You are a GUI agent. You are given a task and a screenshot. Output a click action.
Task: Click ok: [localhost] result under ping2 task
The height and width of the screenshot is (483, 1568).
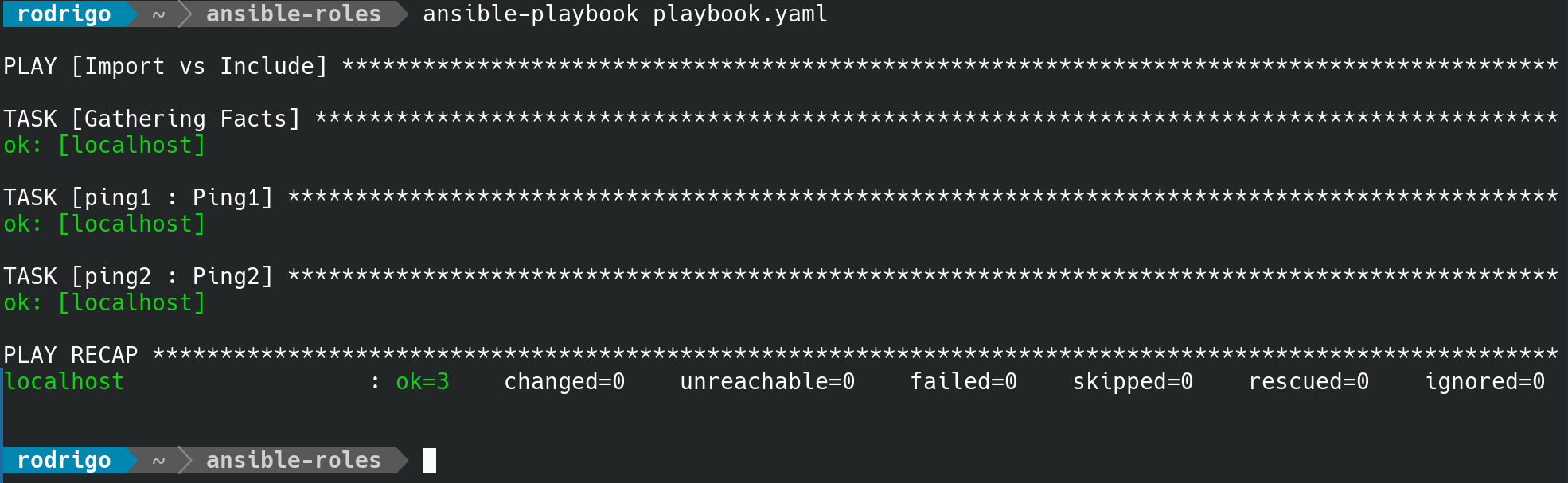[x=104, y=302]
